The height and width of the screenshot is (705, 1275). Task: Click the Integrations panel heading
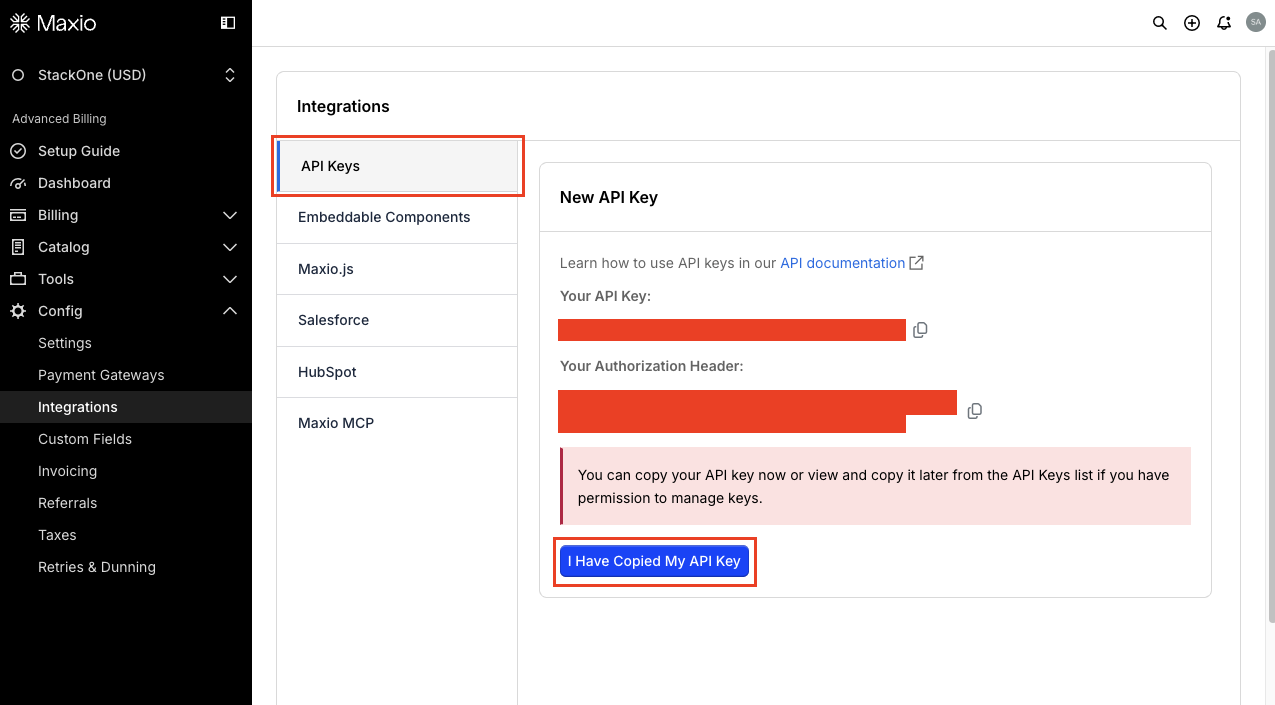coord(343,106)
